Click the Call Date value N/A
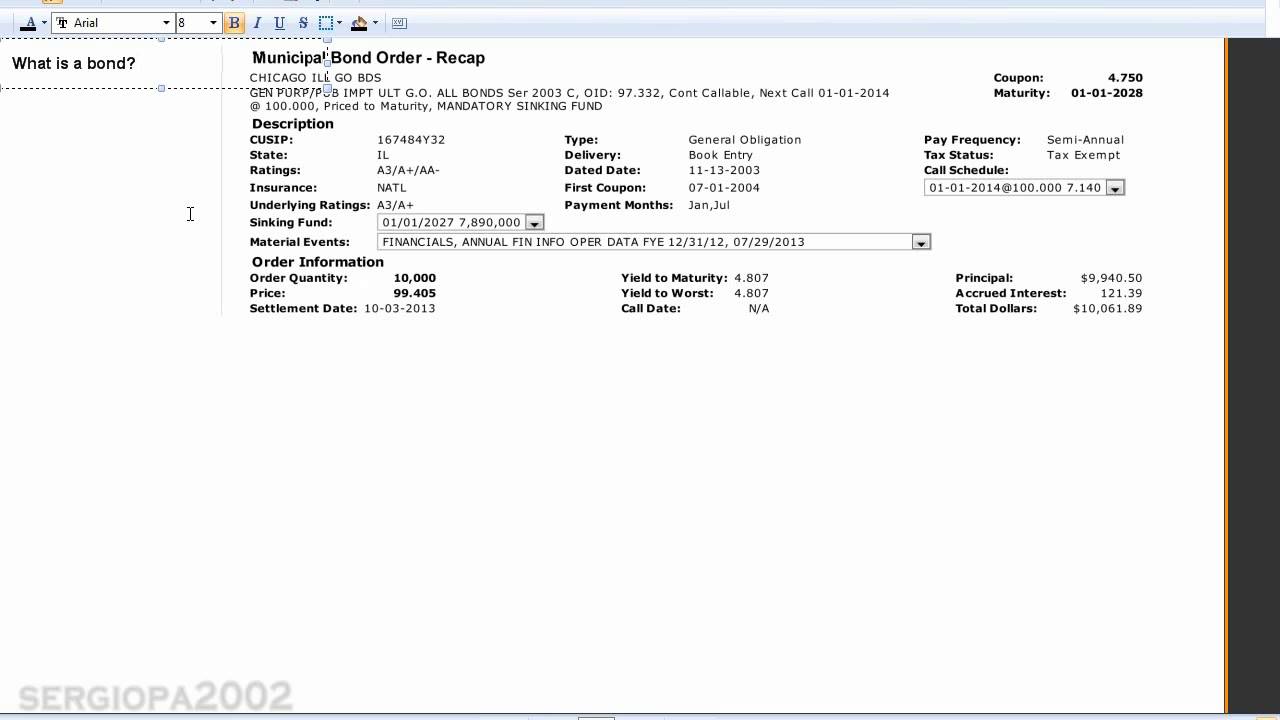 coord(759,308)
